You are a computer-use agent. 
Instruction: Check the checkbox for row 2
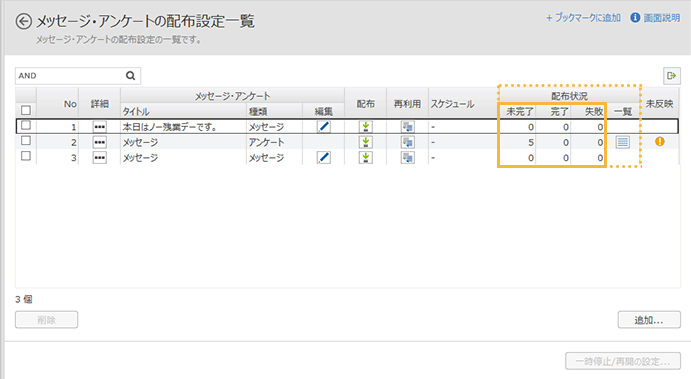coord(26,141)
